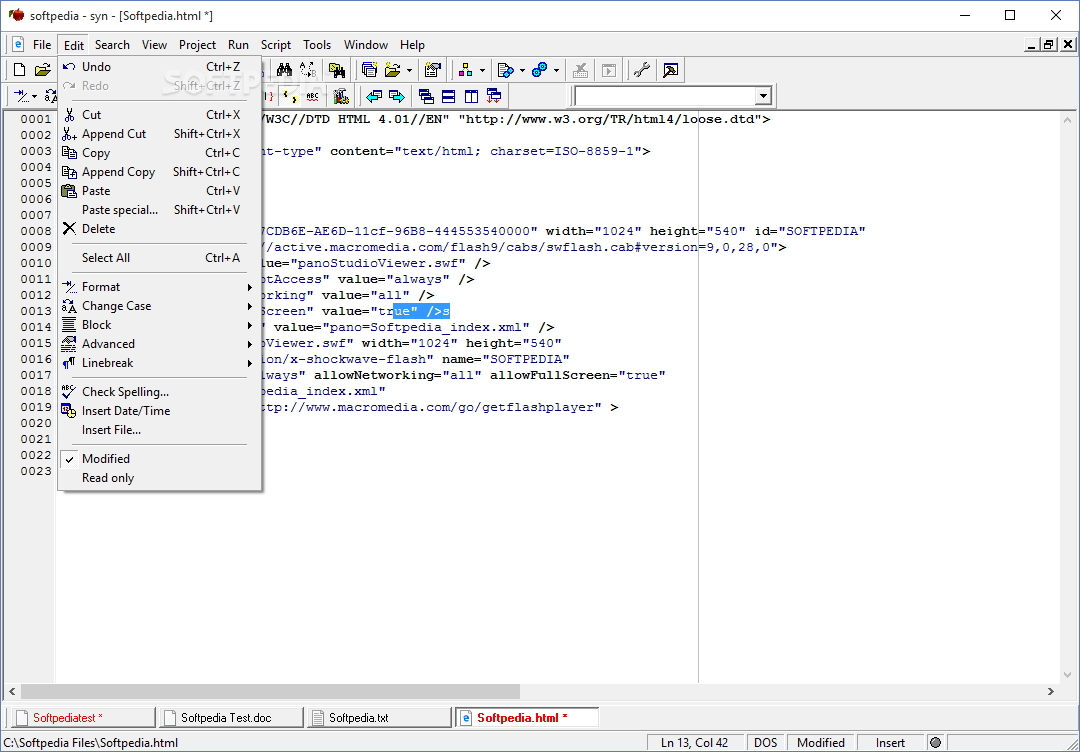Click the horizontal scrollbar left arrow
Viewport: 1080px width, 752px height.
click(12, 691)
